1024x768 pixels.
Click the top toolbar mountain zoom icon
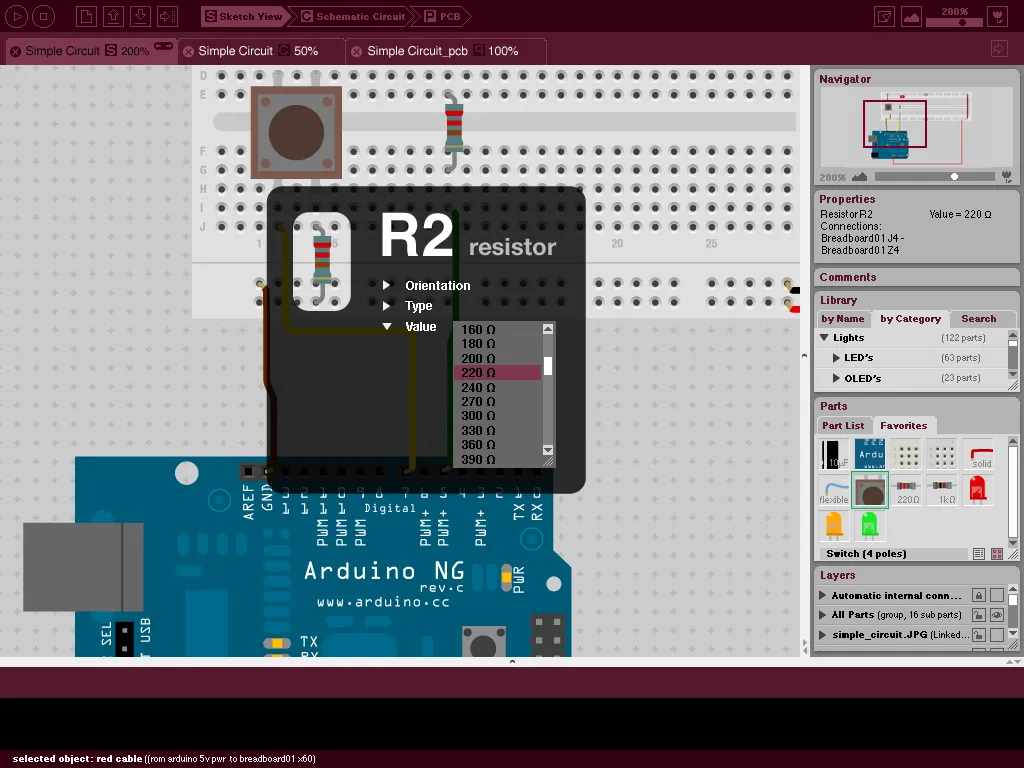click(x=911, y=16)
